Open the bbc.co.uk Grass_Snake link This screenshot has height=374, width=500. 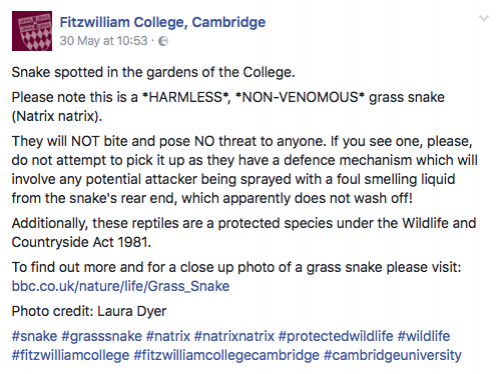tap(121, 286)
